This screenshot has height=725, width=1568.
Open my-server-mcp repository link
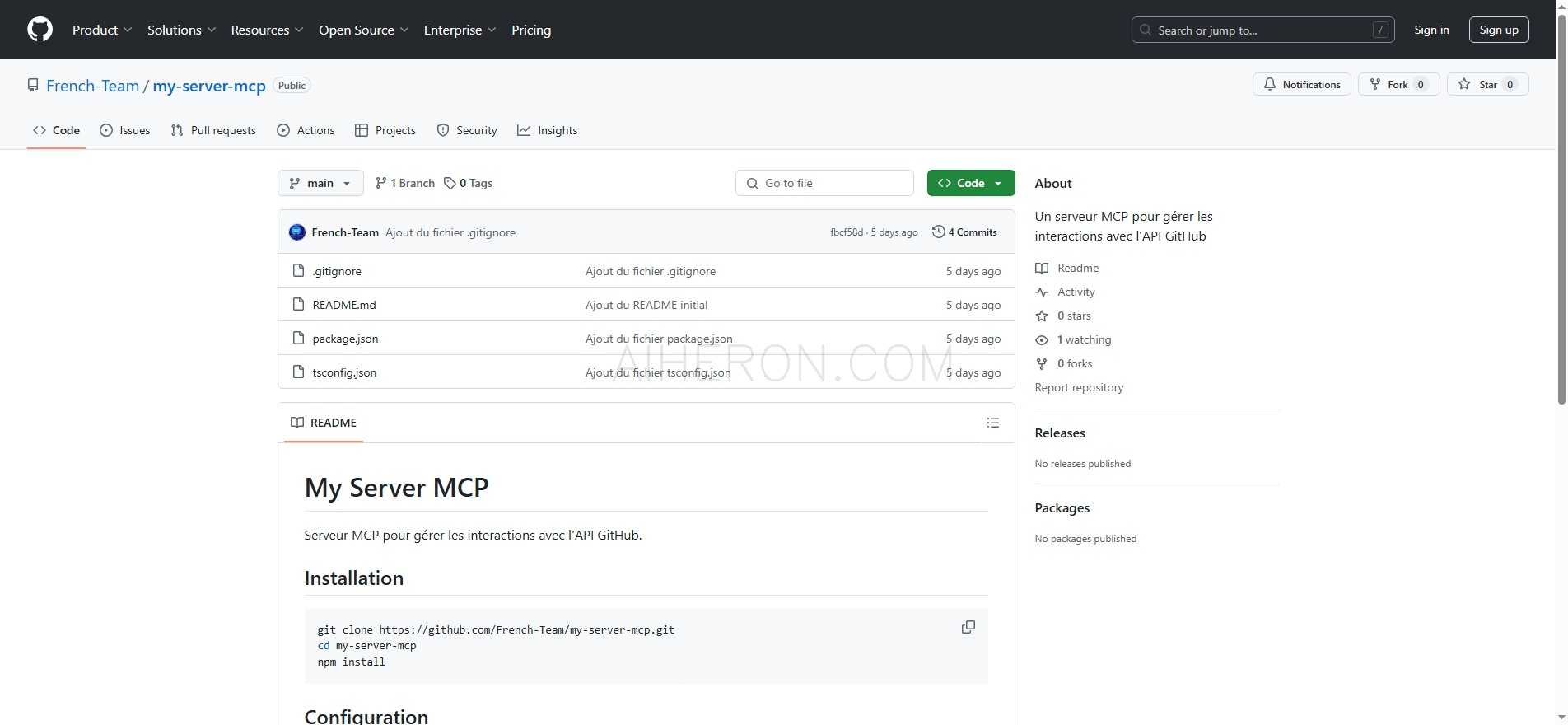[209, 86]
